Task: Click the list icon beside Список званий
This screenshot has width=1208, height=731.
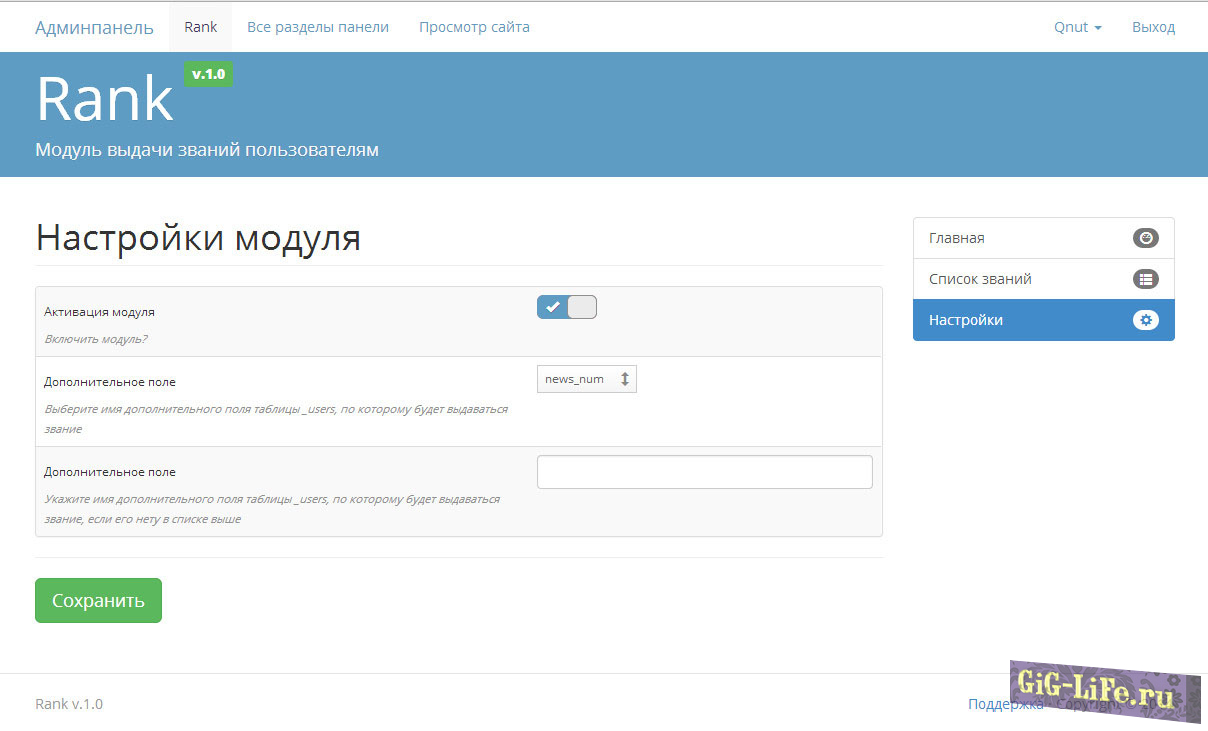Action: point(1145,279)
